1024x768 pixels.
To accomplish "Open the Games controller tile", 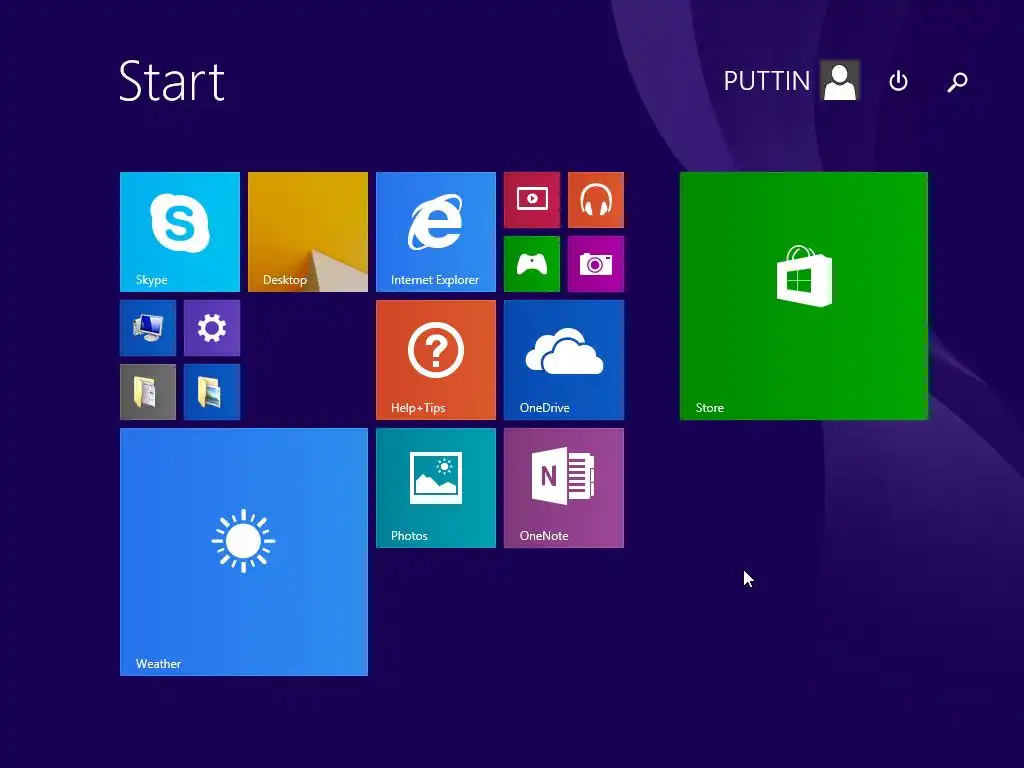I will pyautogui.click(x=532, y=264).
